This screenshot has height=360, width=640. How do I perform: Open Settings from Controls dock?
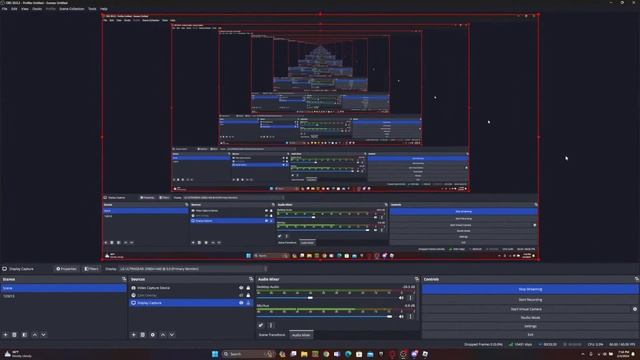530,326
